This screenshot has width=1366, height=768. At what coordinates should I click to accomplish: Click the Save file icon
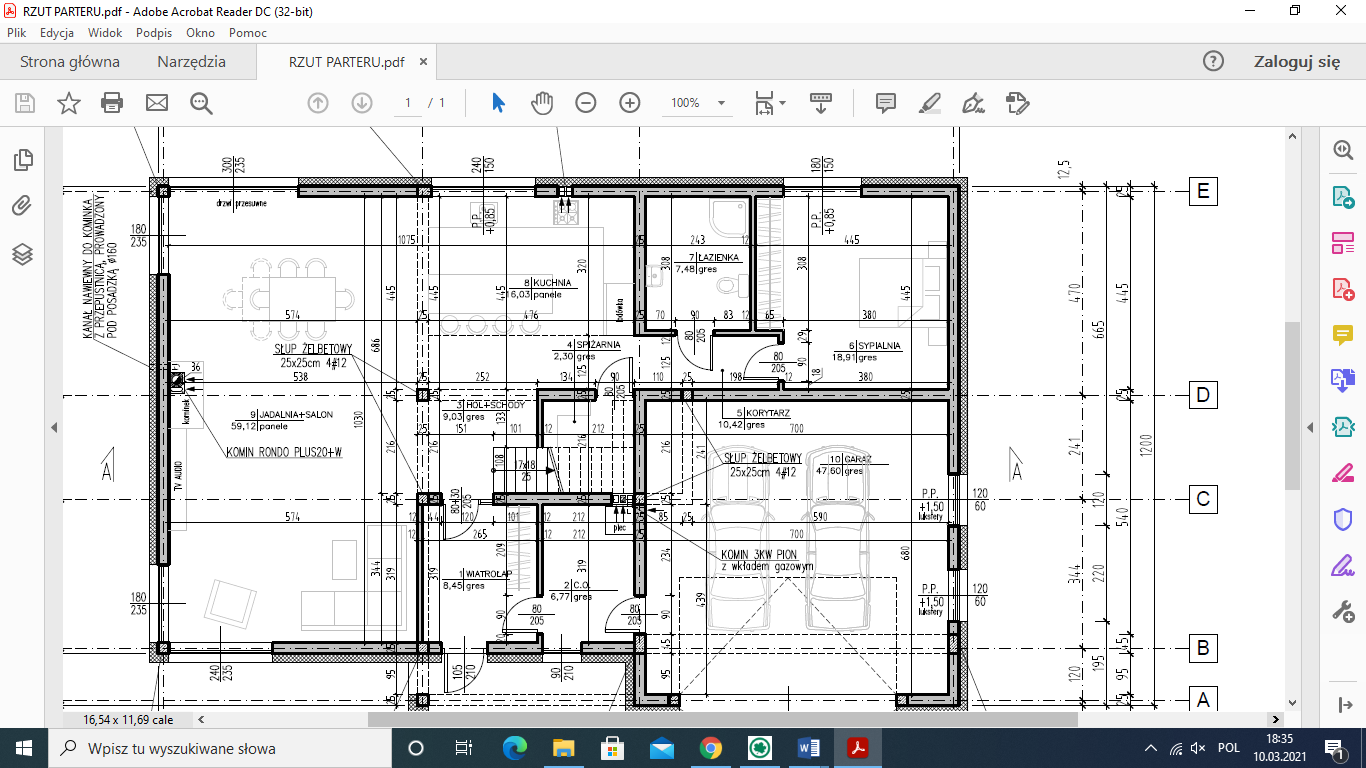coord(25,103)
